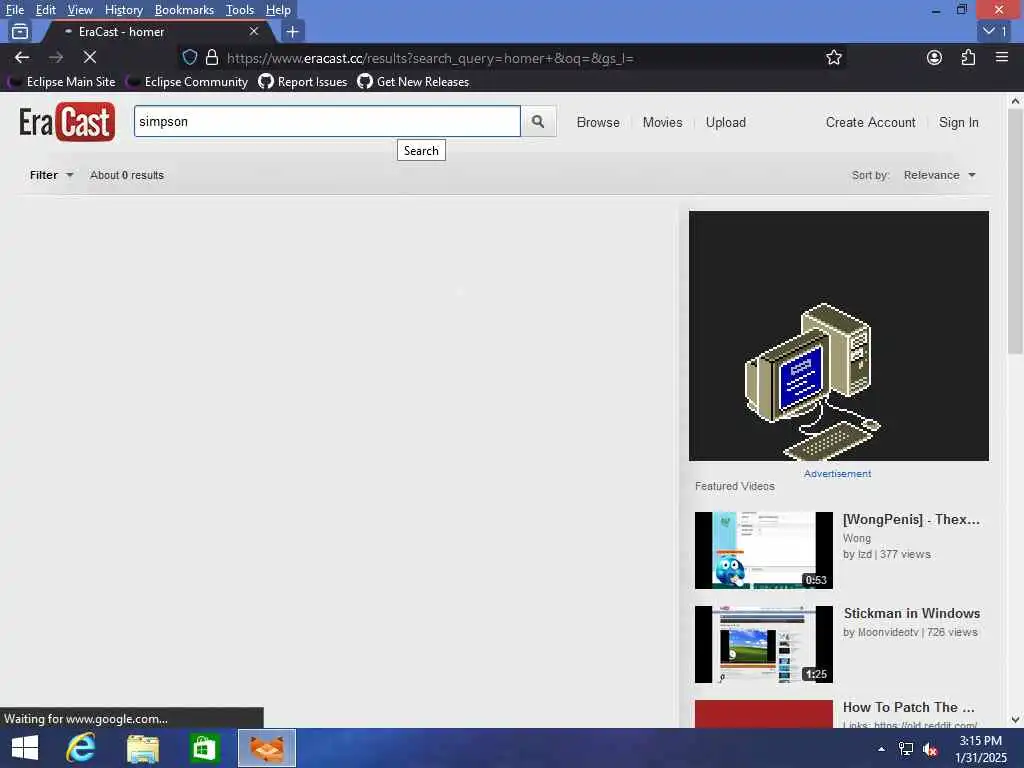Image resolution: width=1024 pixels, height=768 pixels.
Task: Open the How To Patch The ... video title
Action: (x=908, y=707)
